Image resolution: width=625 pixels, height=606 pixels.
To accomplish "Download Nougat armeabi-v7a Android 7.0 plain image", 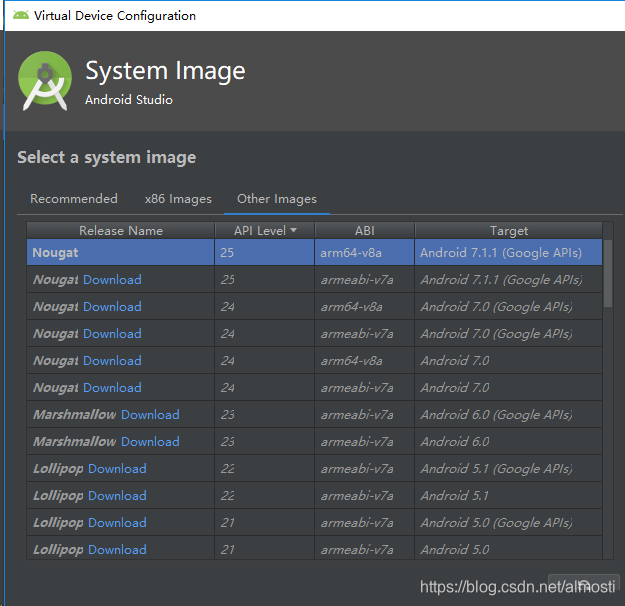I will (112, 388).
